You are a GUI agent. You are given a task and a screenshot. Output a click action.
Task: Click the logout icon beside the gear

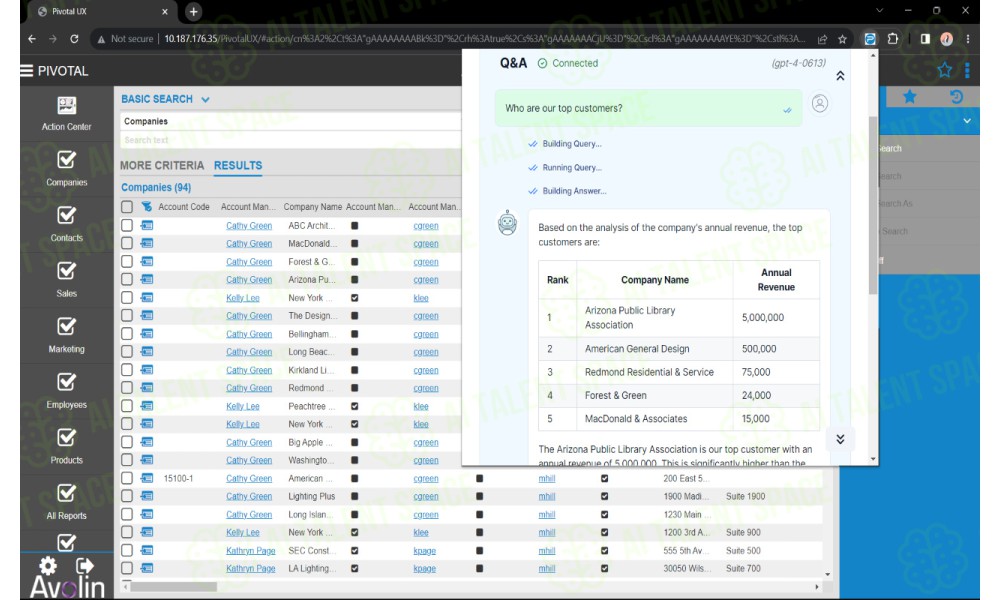click(x=85, y=566)
